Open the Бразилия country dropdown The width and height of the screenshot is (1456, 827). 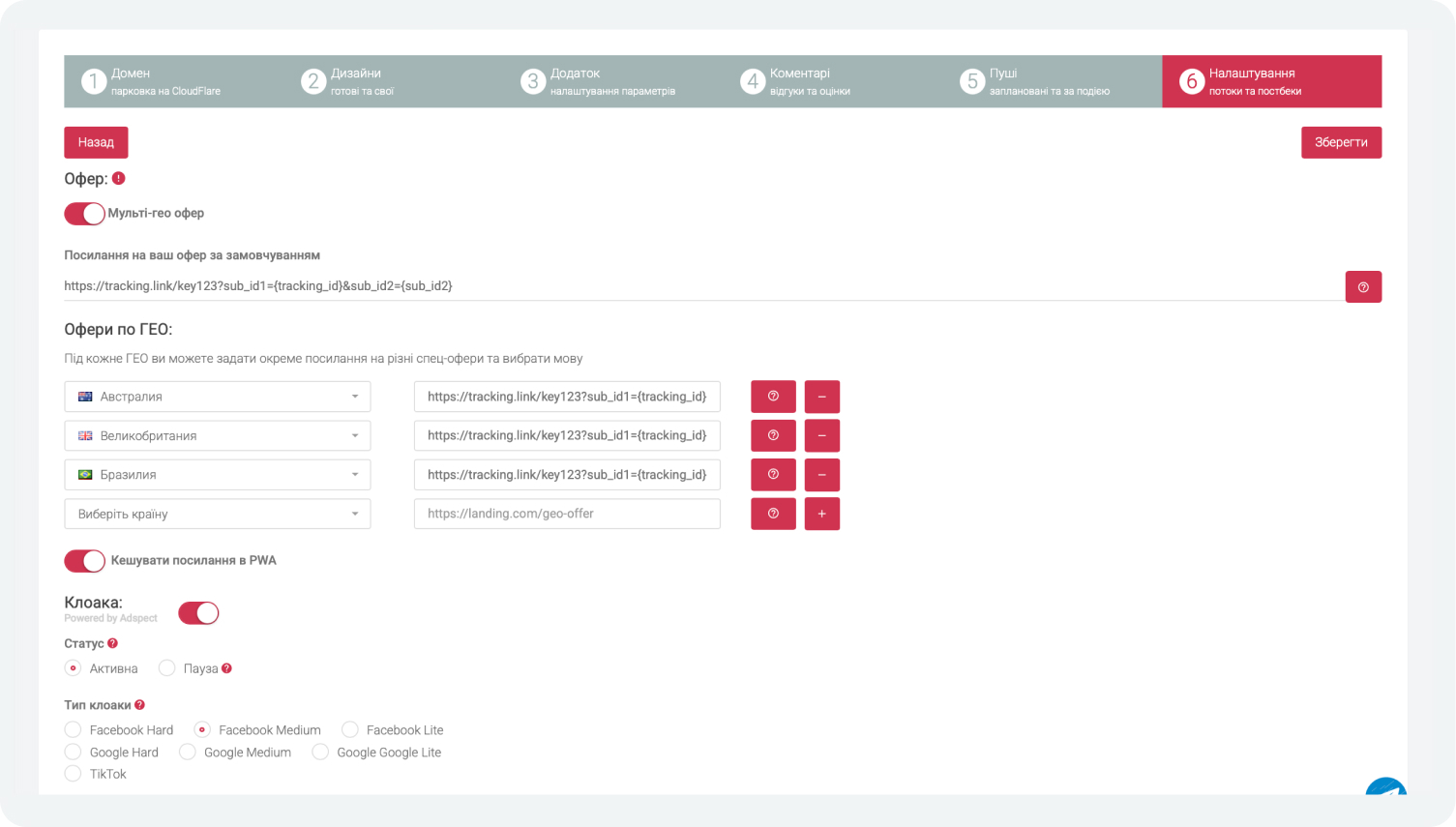coord(218,475)
